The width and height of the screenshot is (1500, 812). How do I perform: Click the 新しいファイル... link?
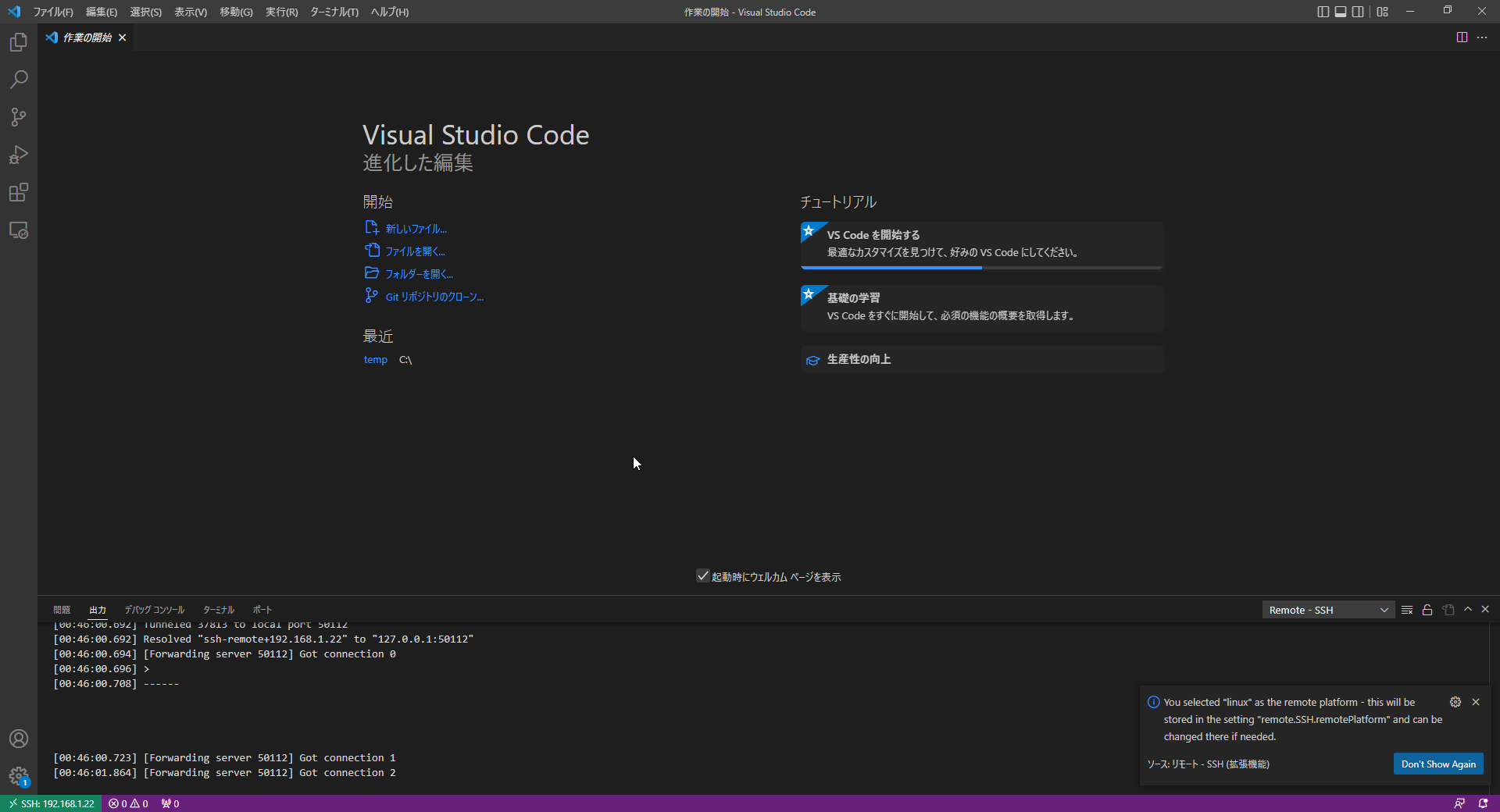coord(416,229)
